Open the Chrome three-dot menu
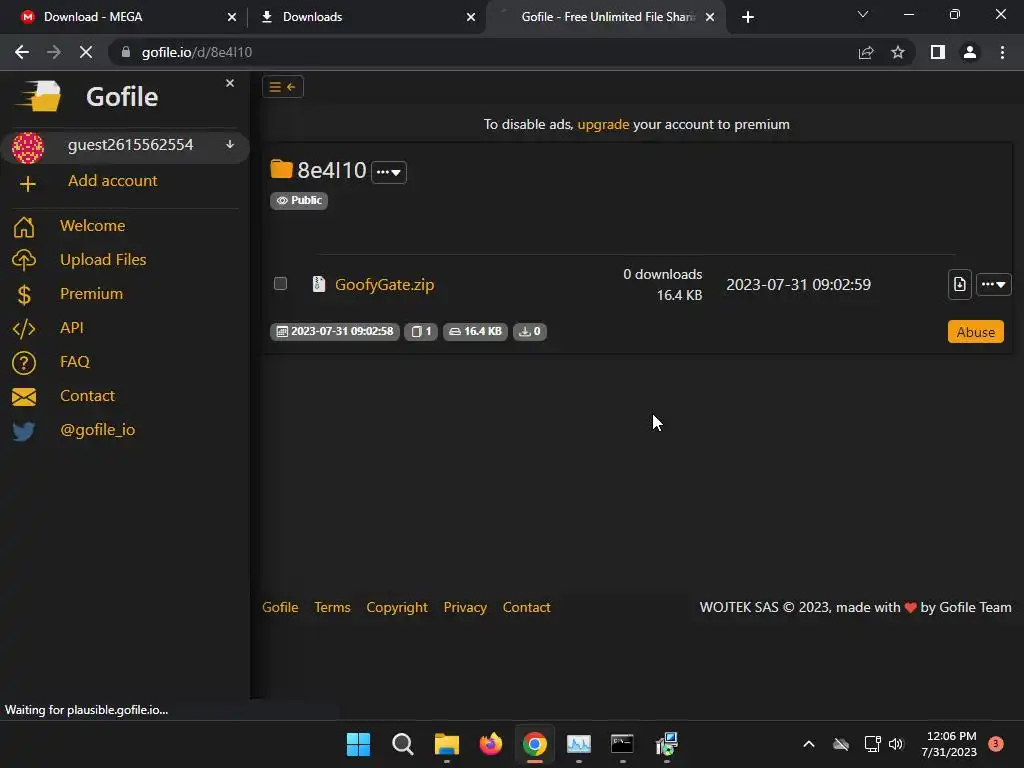This screenshot has width=1024, height=768. [x=1002, y=52]
